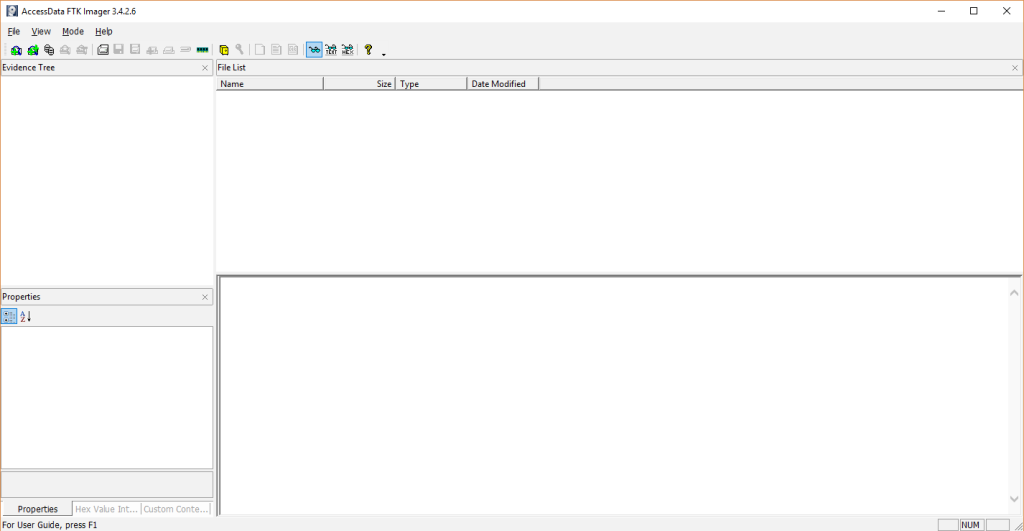Click Add to Custom Content Image icon

click(152, 50)
